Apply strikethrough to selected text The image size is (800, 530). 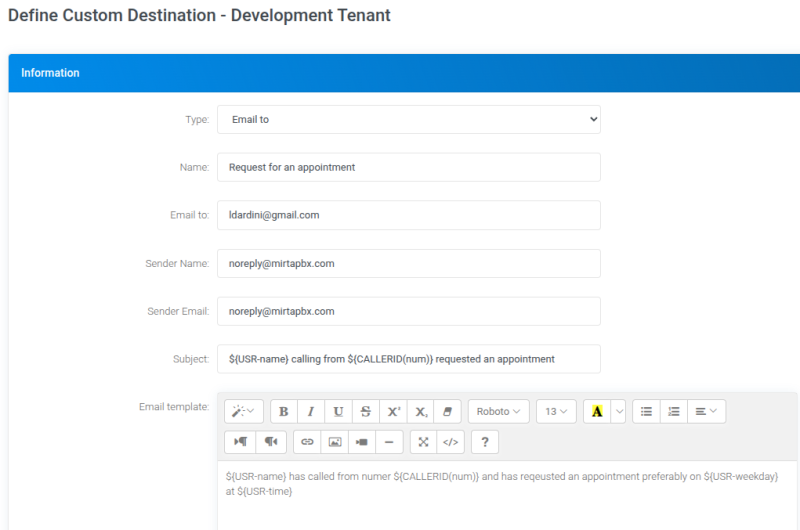(366, 411)
